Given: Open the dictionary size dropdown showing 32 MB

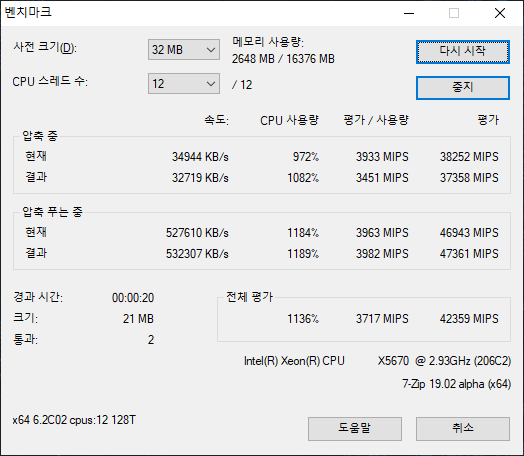Looking at the screenshot, I should tap(184, 50).
